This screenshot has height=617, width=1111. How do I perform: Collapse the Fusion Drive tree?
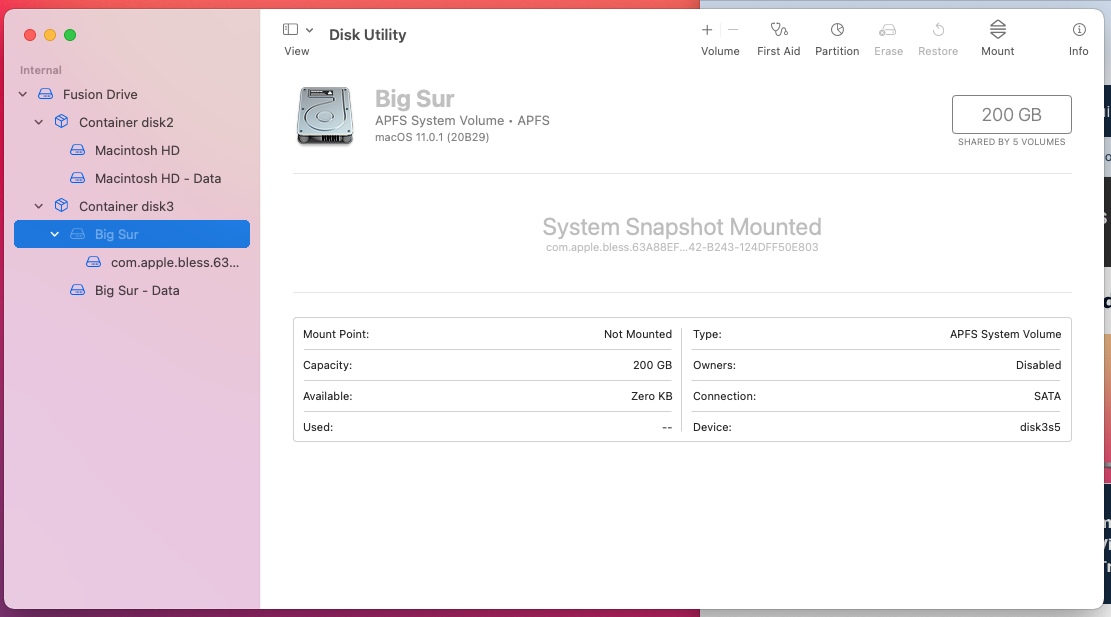pos(23,94)
